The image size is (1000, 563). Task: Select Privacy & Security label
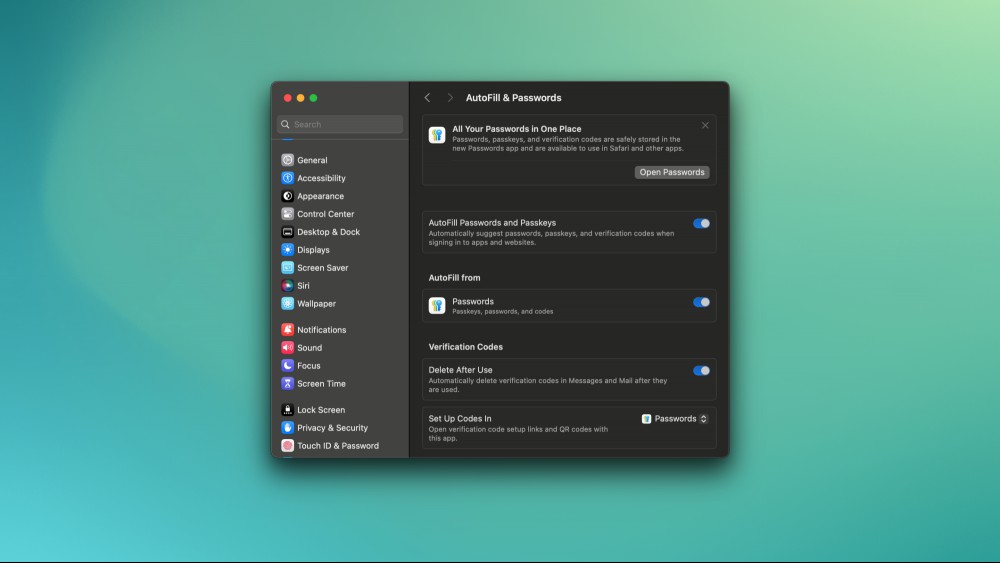pos(332,427)
